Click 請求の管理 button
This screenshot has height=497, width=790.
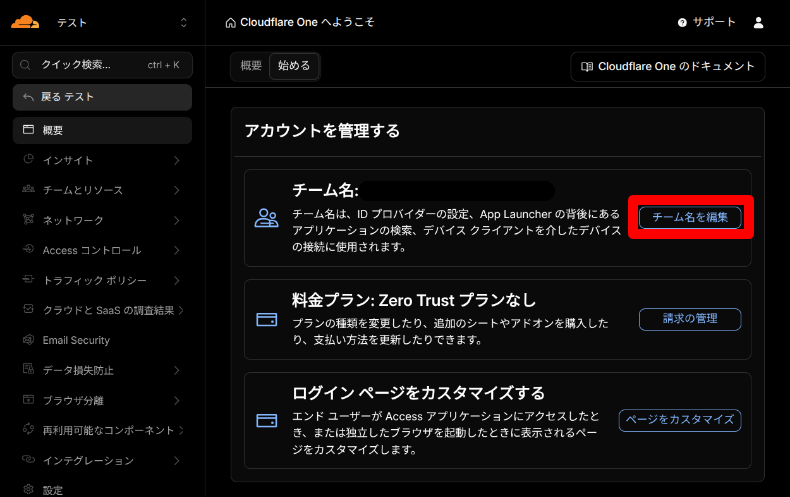690,319
